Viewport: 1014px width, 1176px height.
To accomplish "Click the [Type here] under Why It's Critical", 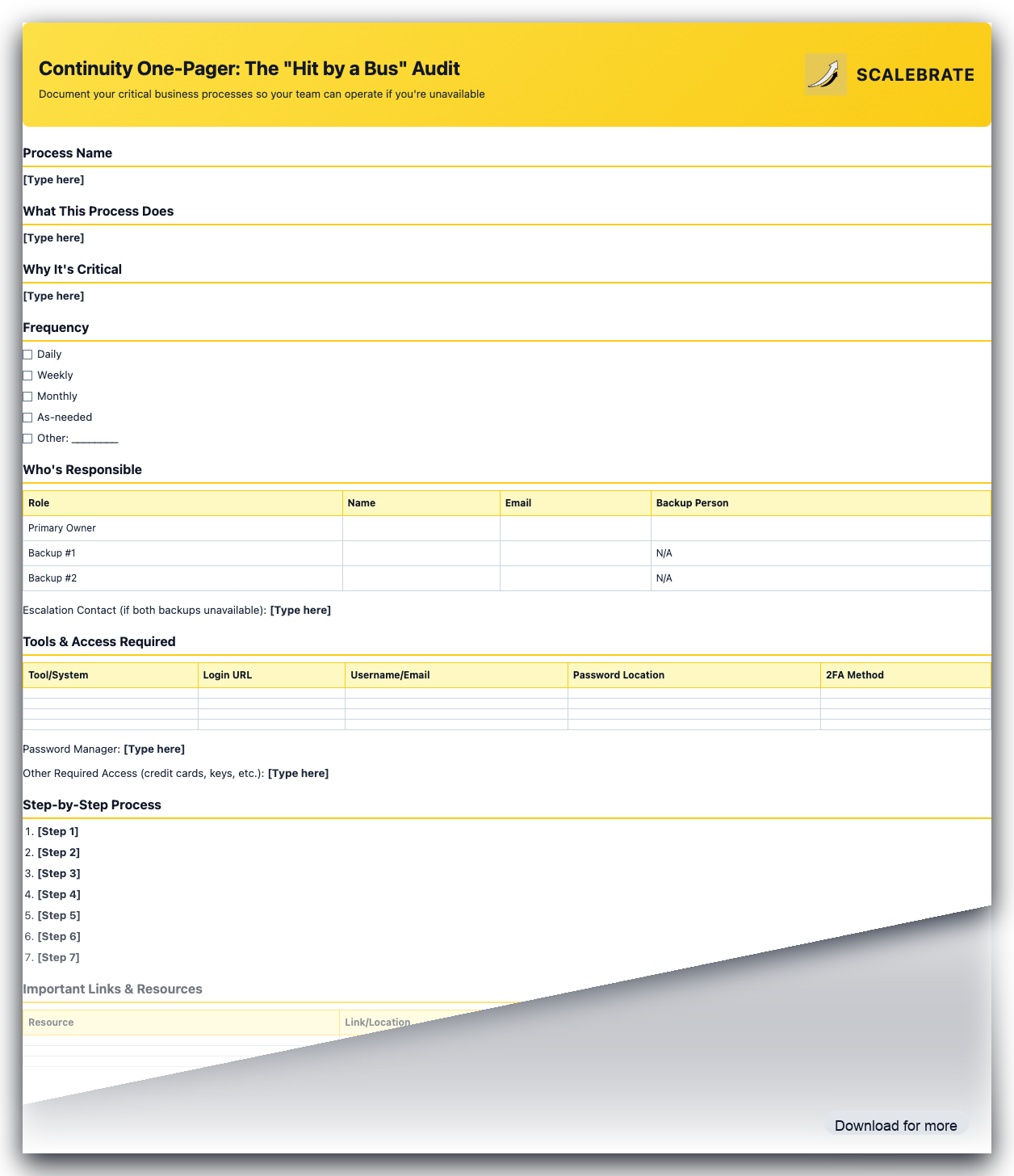I will click(x=53, y=296).
